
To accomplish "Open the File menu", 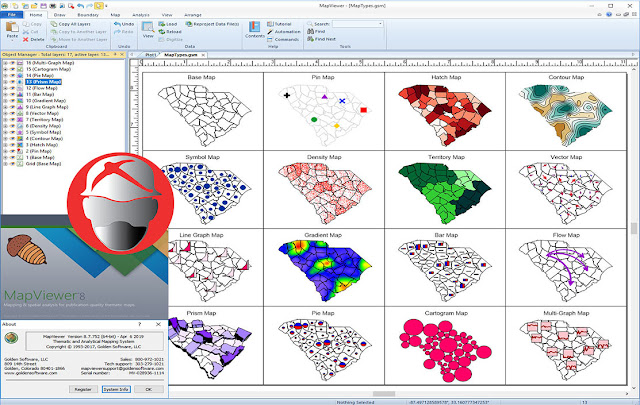I will [x=12, y=15].
